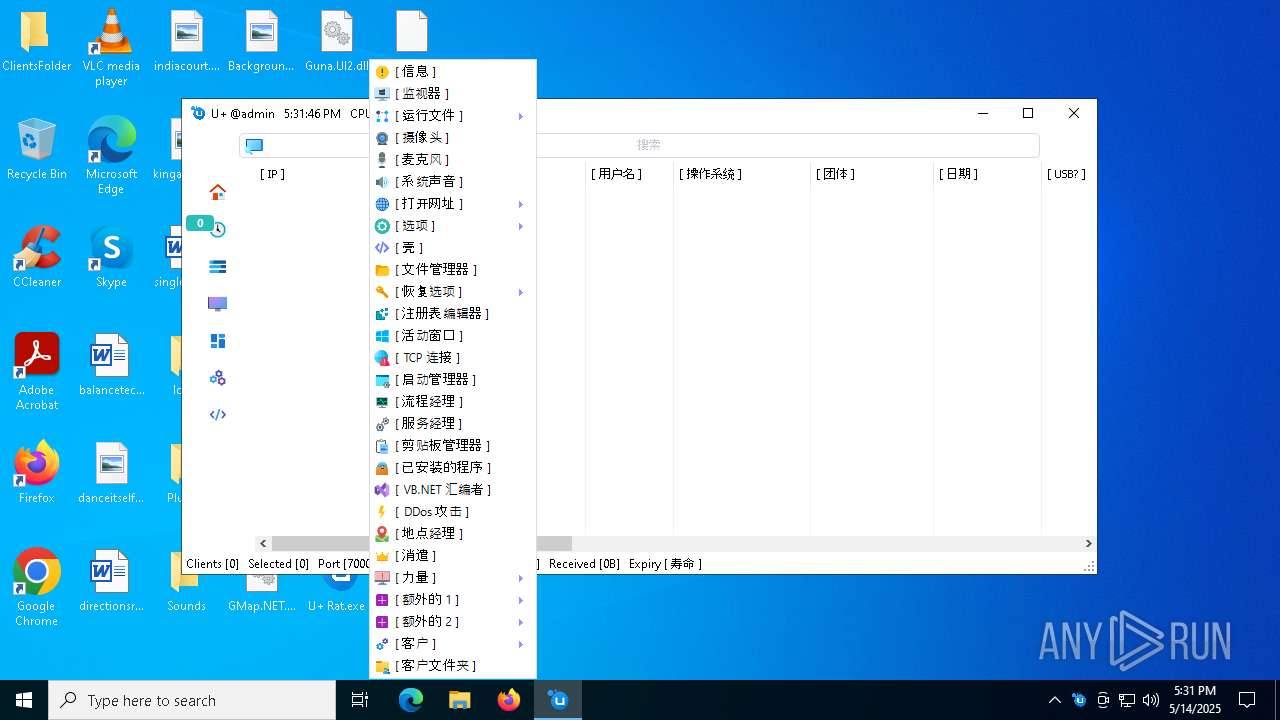The height and width of the screenshot is (720, 1280).
Task: Select the Recycle Bin desktop icon
Action: [x=37, y=148]
